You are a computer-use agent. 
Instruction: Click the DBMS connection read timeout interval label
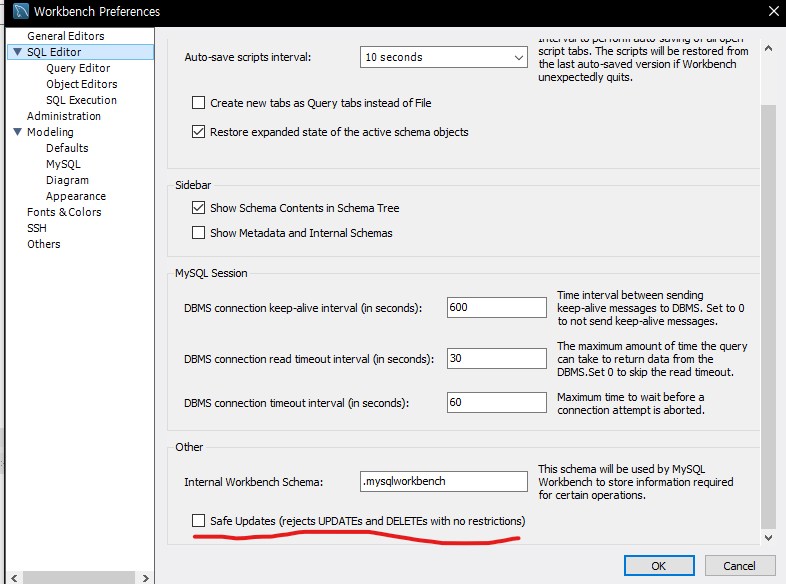309,359
